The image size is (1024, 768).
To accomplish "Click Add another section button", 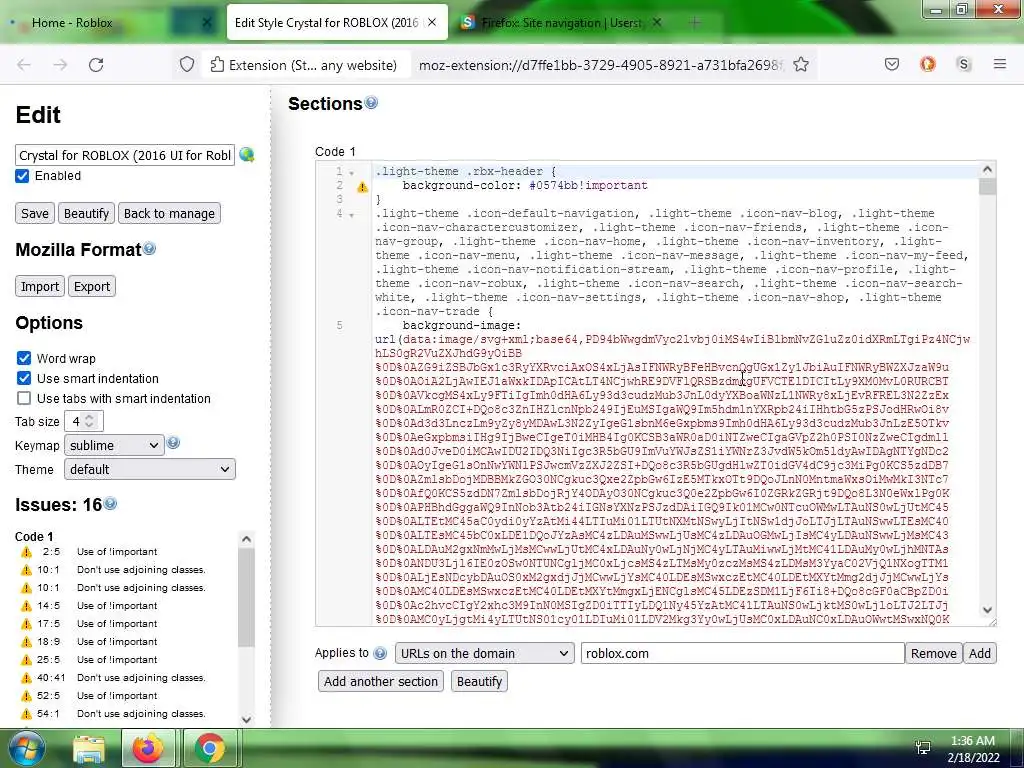I will 381,681.
